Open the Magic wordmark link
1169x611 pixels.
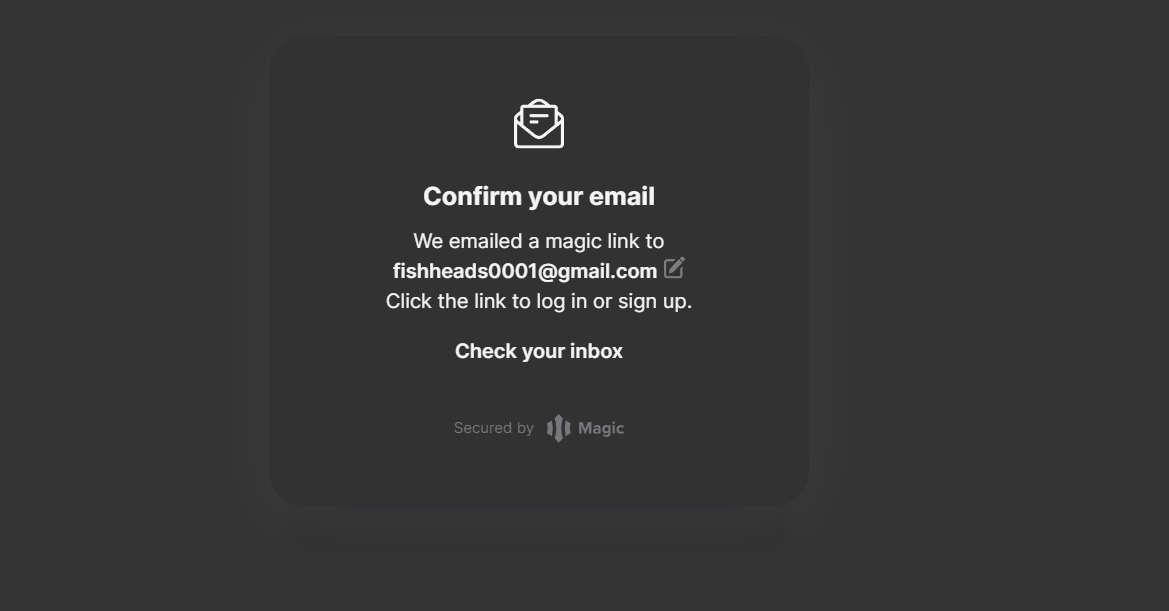[601, 428]
